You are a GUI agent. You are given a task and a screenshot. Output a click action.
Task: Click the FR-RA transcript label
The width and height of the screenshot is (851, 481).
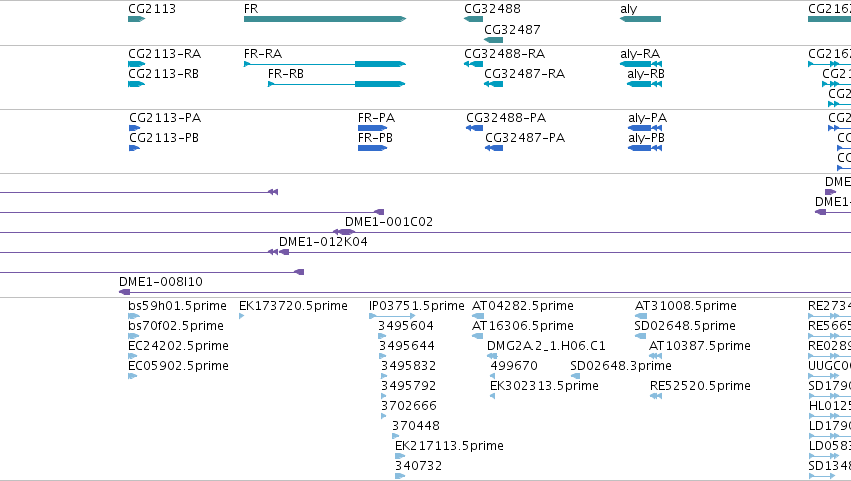(263, 54)
